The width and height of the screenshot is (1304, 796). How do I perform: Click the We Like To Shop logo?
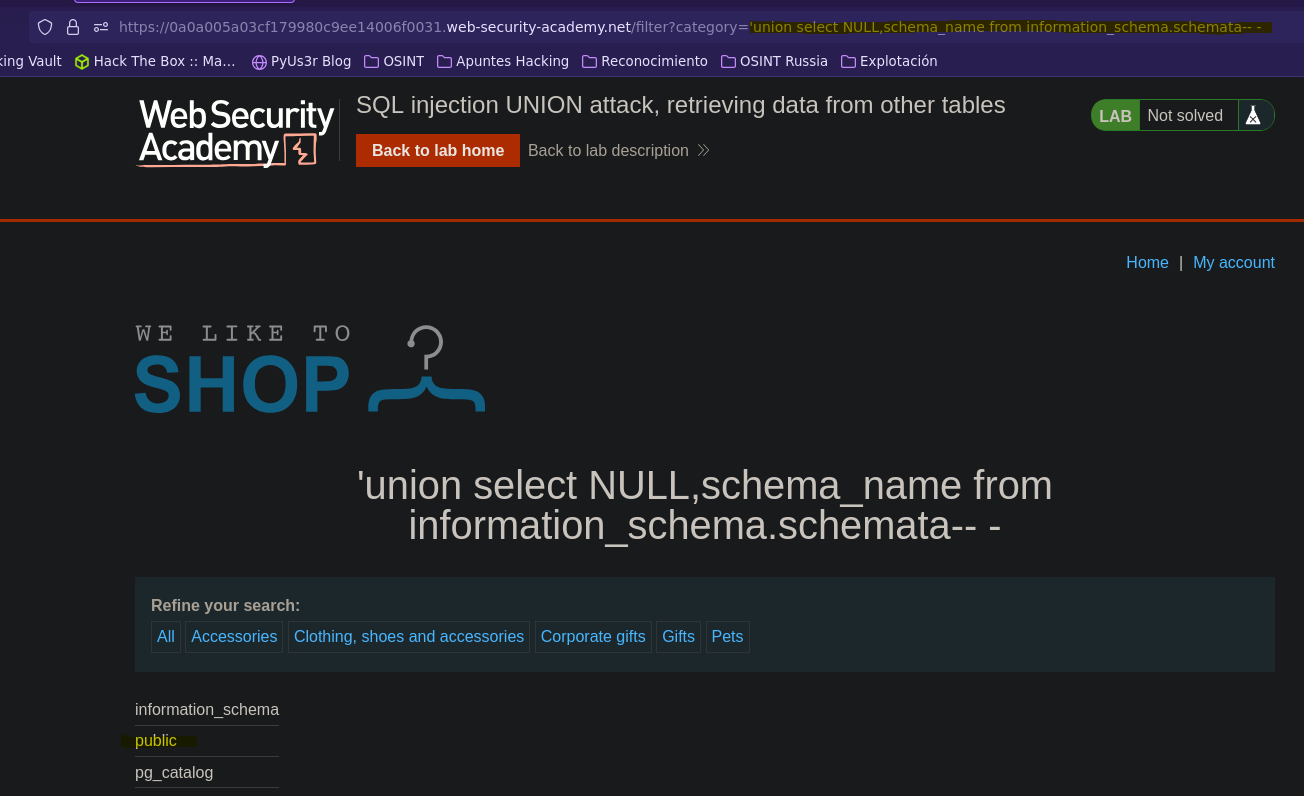(x=310, y=368)
